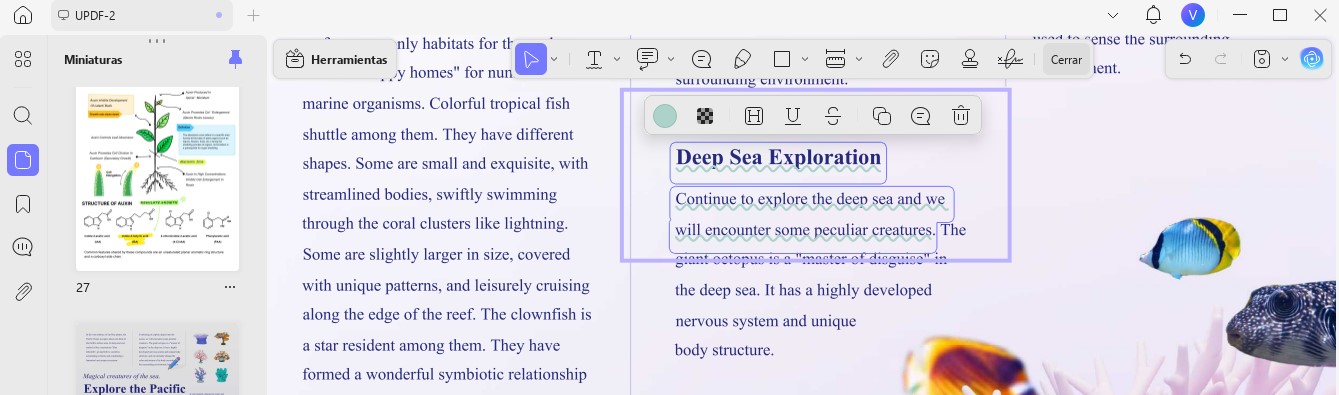Select the sticky note tool
The width and height of the screenshot is (1339, 395).
pyautogui.click(x=702, y=59)
